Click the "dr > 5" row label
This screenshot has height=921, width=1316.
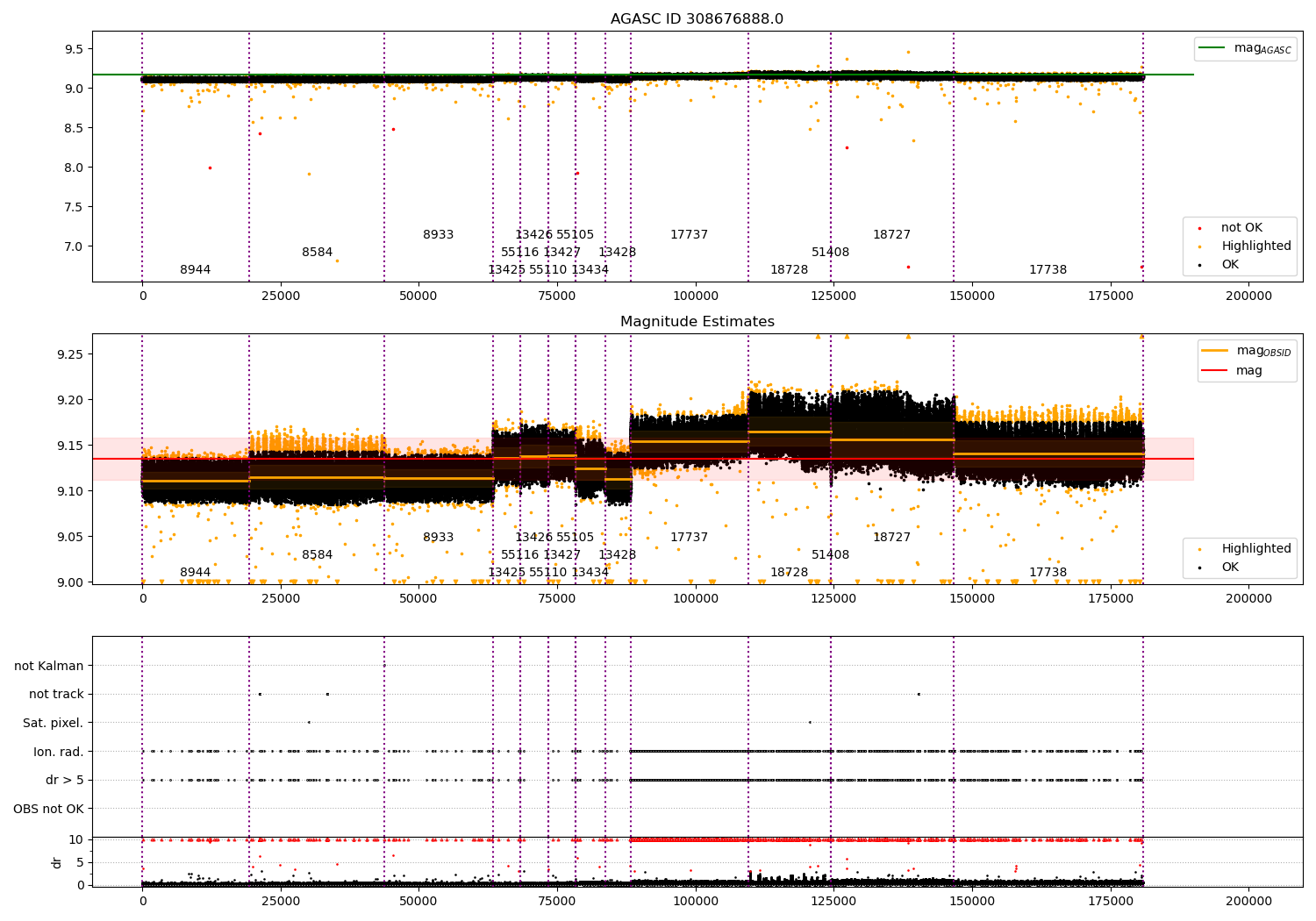click(65, 781)
